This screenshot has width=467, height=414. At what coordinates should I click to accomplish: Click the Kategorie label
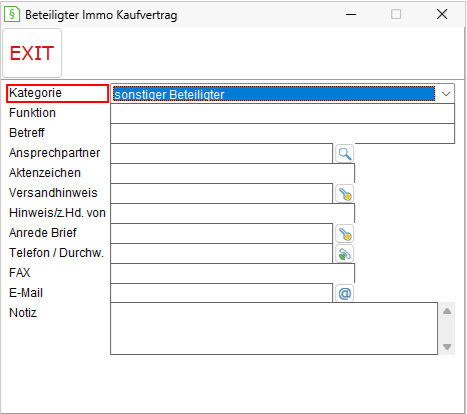[35, 93]
